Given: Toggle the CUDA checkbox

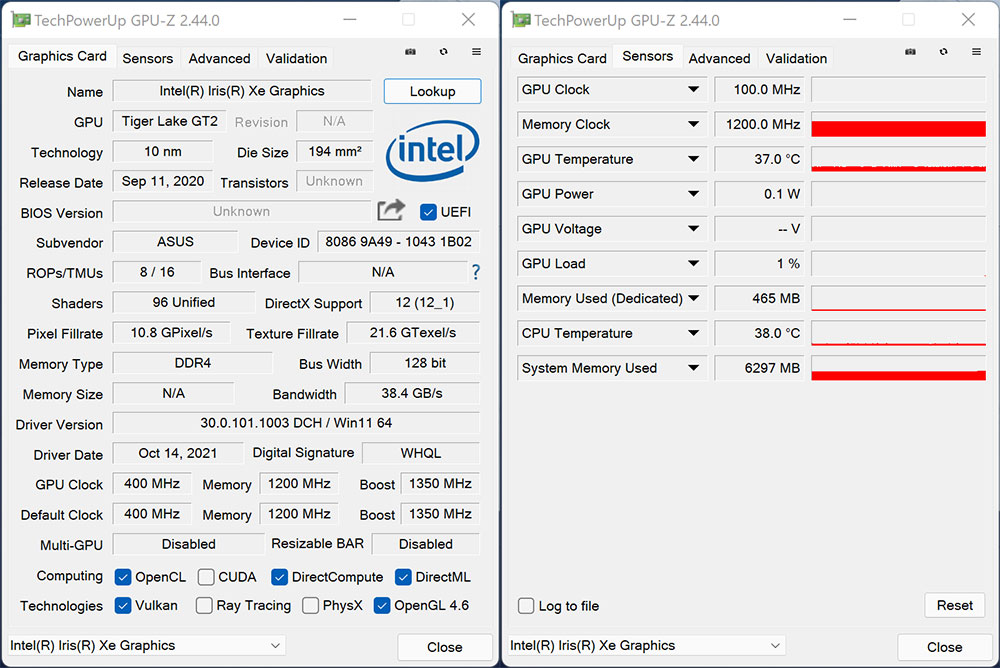Looking at the screenshot, I should pos(206,577).
